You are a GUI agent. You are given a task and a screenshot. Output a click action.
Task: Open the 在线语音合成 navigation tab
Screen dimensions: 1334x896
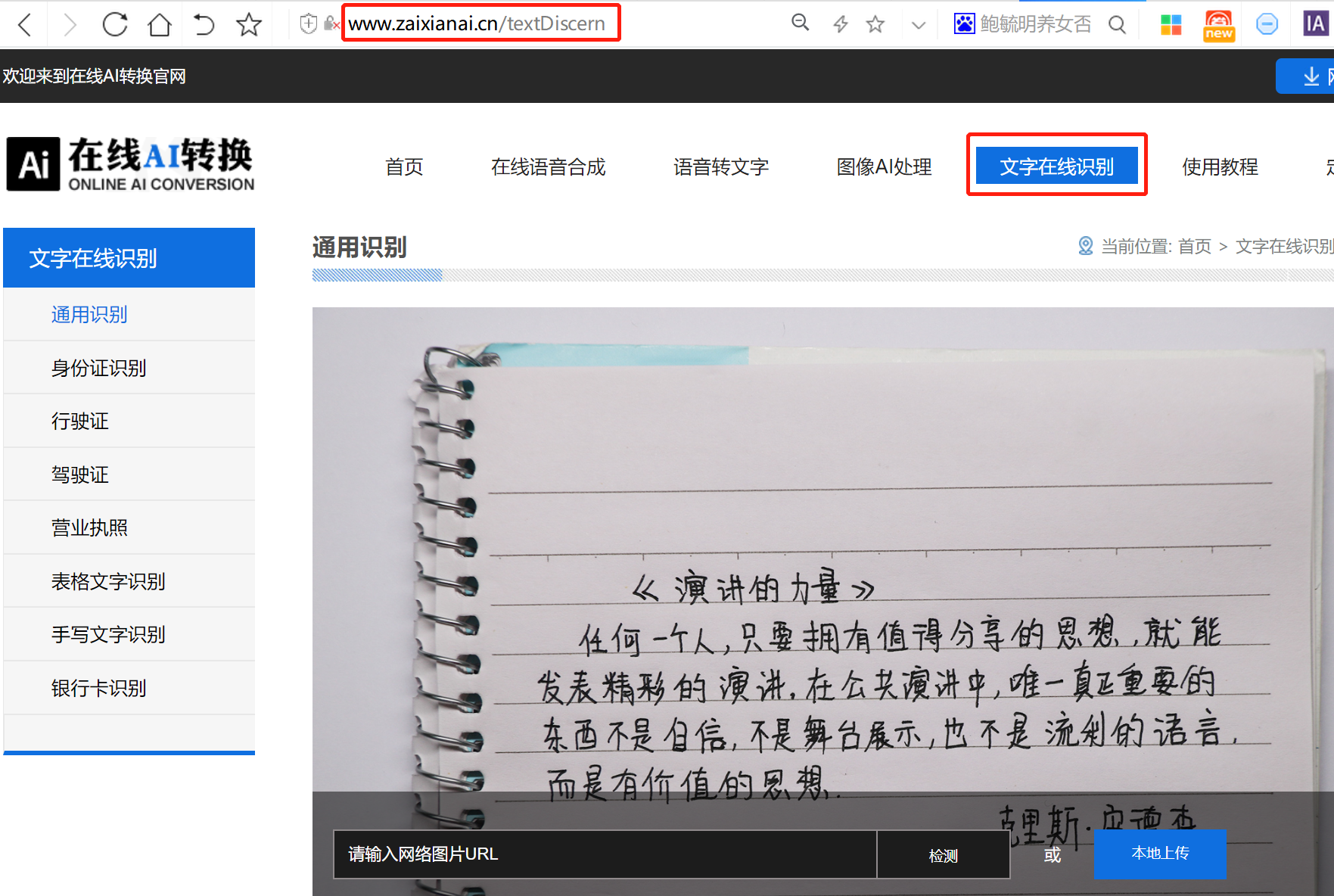pyautogui.click(x=549, y=166)
